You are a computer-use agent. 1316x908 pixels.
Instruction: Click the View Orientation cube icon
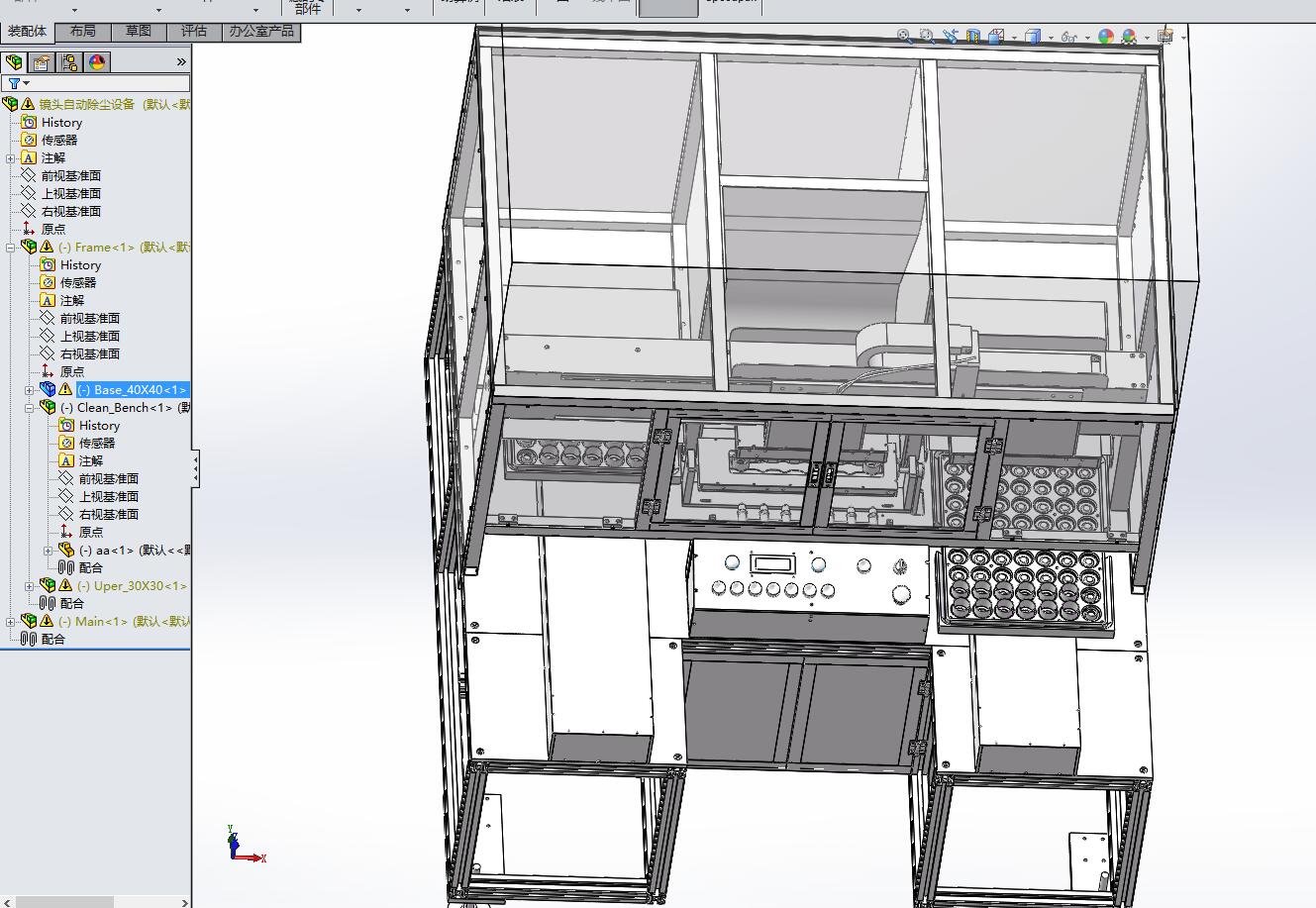tap(996, 37)
